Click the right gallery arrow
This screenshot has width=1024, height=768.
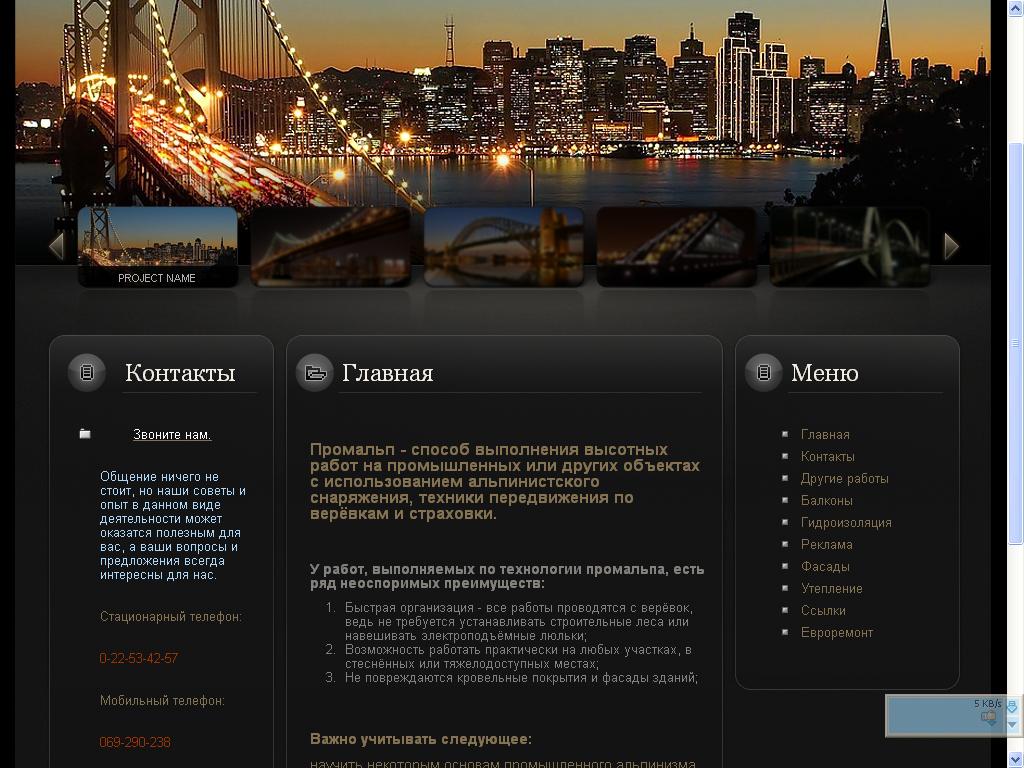point(952,246)
